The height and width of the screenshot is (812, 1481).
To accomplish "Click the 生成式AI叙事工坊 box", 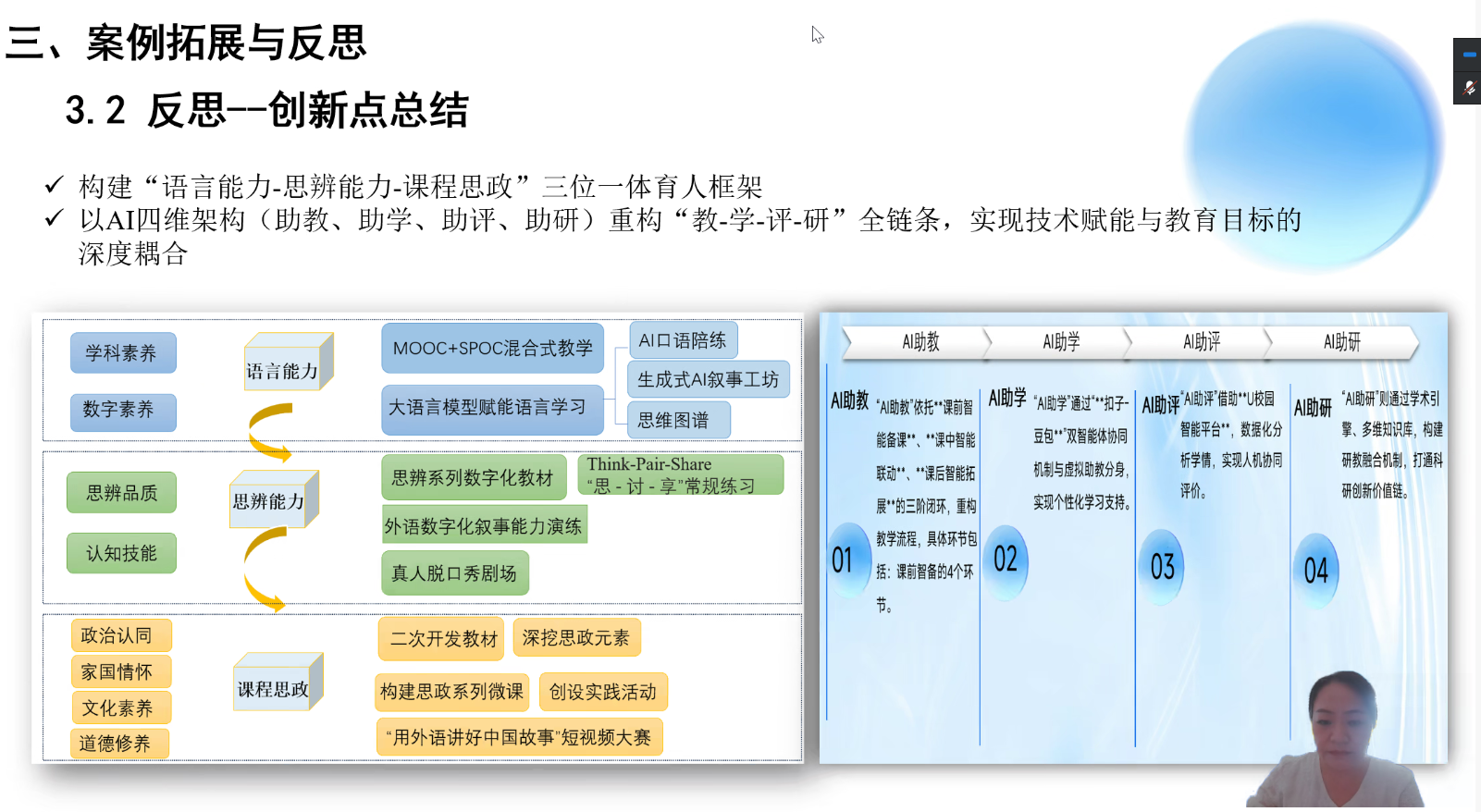I will [x=709, y=379].
